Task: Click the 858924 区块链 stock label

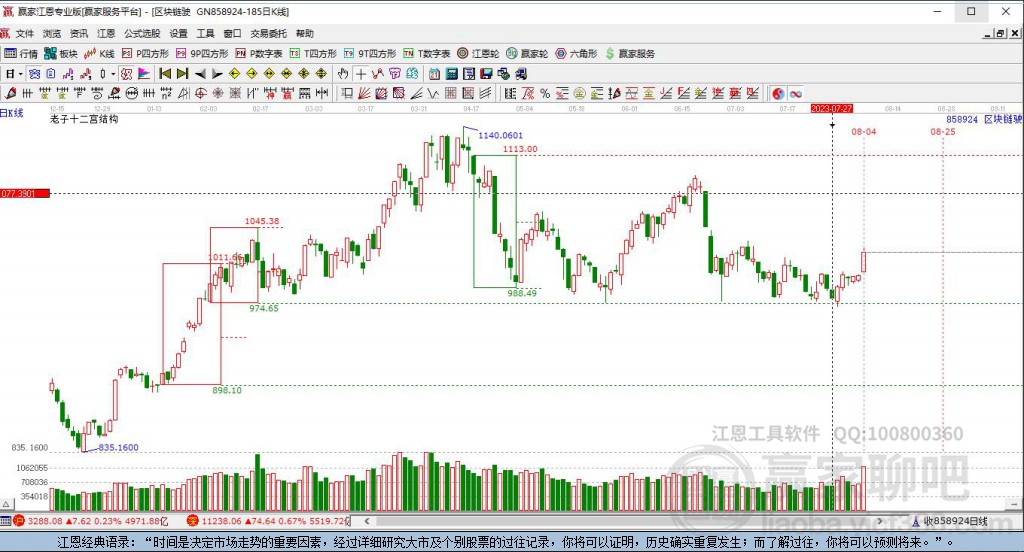Action: click(984, 120)
